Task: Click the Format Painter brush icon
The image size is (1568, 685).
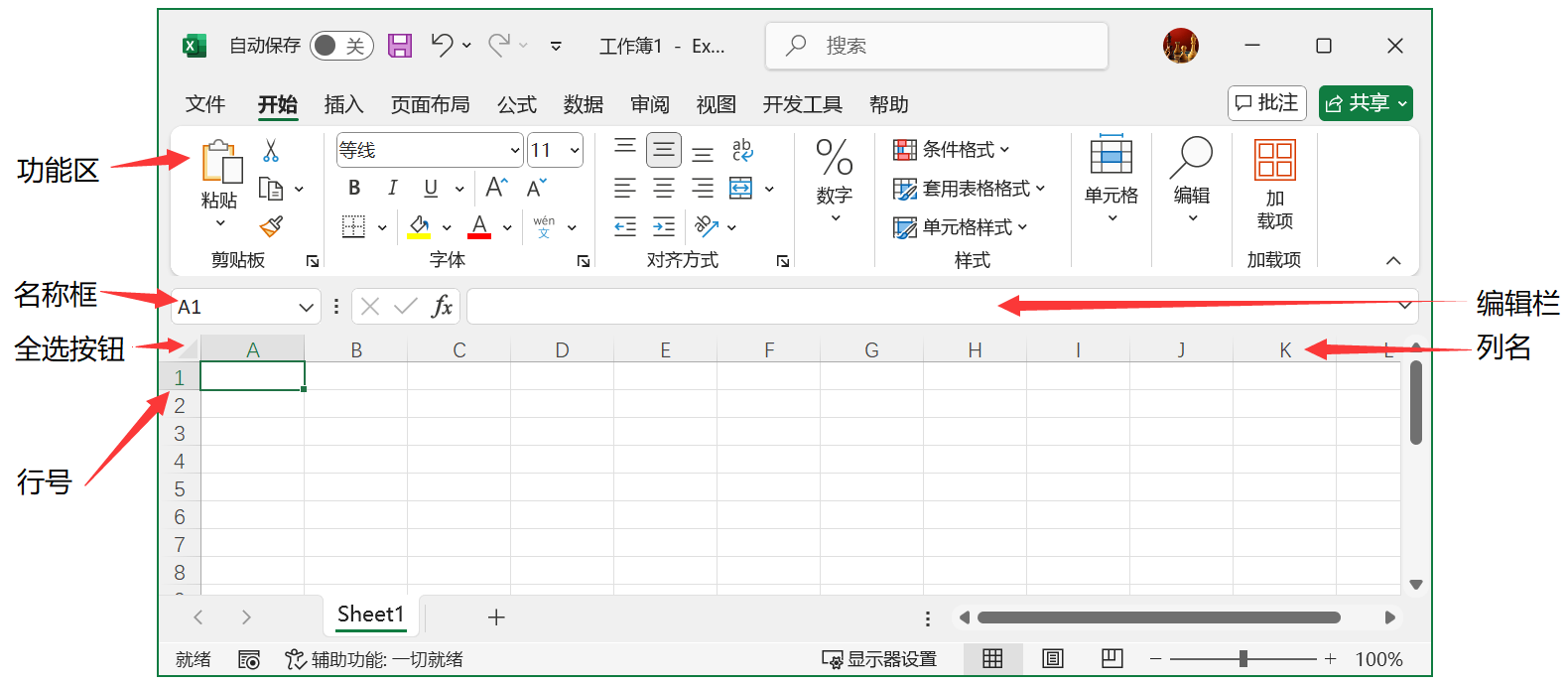Action: point(271,227)
